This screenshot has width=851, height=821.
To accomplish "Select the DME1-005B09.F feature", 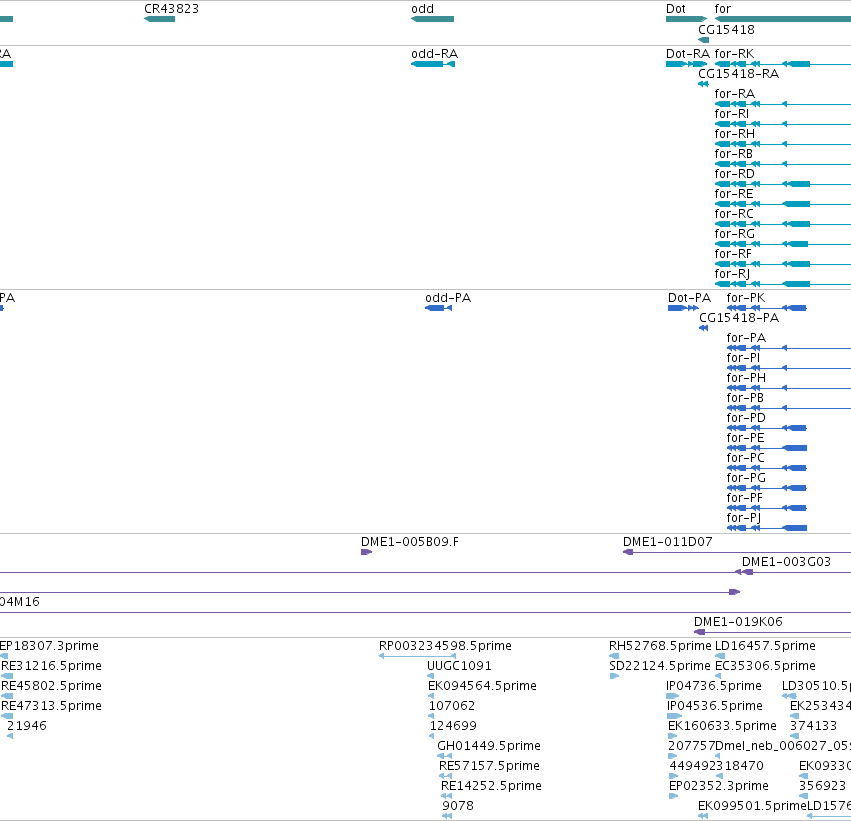I will (366, 552).
